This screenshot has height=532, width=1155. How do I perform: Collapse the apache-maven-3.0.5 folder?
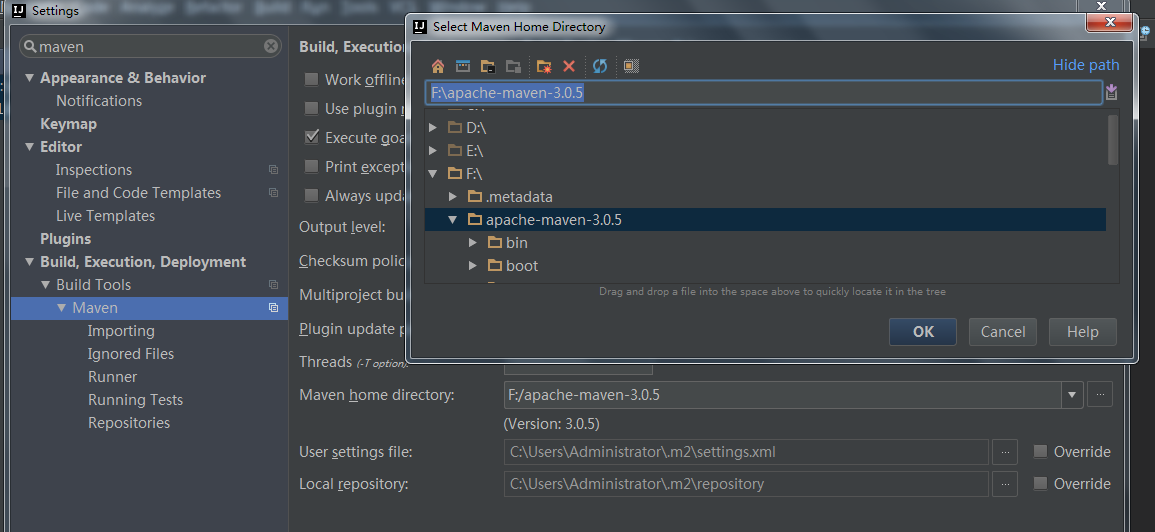(453, 220)
